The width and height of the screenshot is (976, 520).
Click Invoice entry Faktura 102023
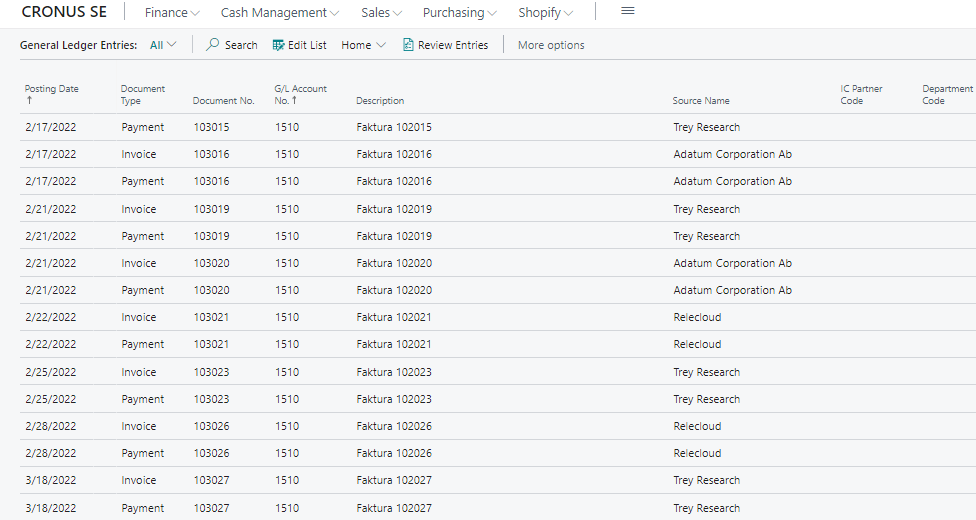coord(498,372)
